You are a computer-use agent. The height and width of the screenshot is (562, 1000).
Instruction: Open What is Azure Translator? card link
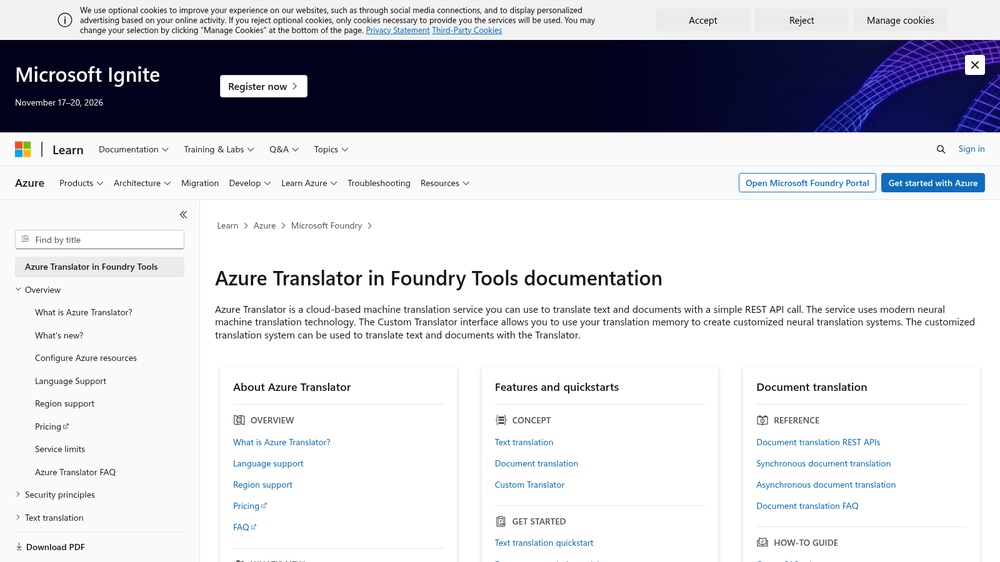pyautogui.click(x=281, y=442)
